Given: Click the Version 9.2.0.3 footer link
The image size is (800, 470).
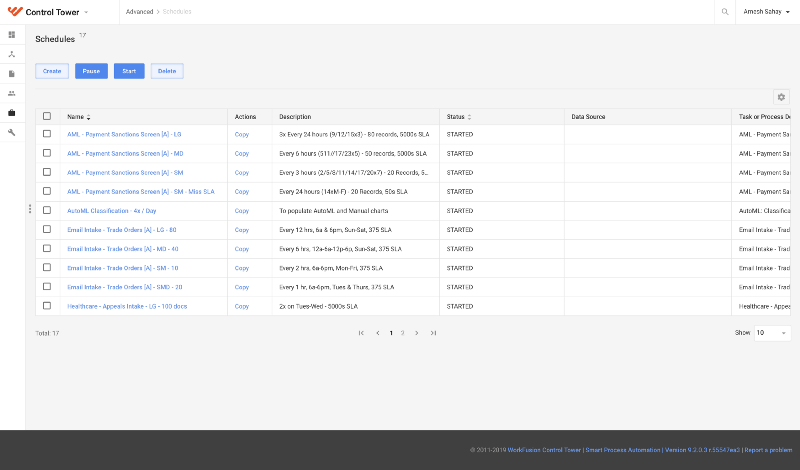Looking at the screenshot, I should pyautogui.click(x=702, y=450).
